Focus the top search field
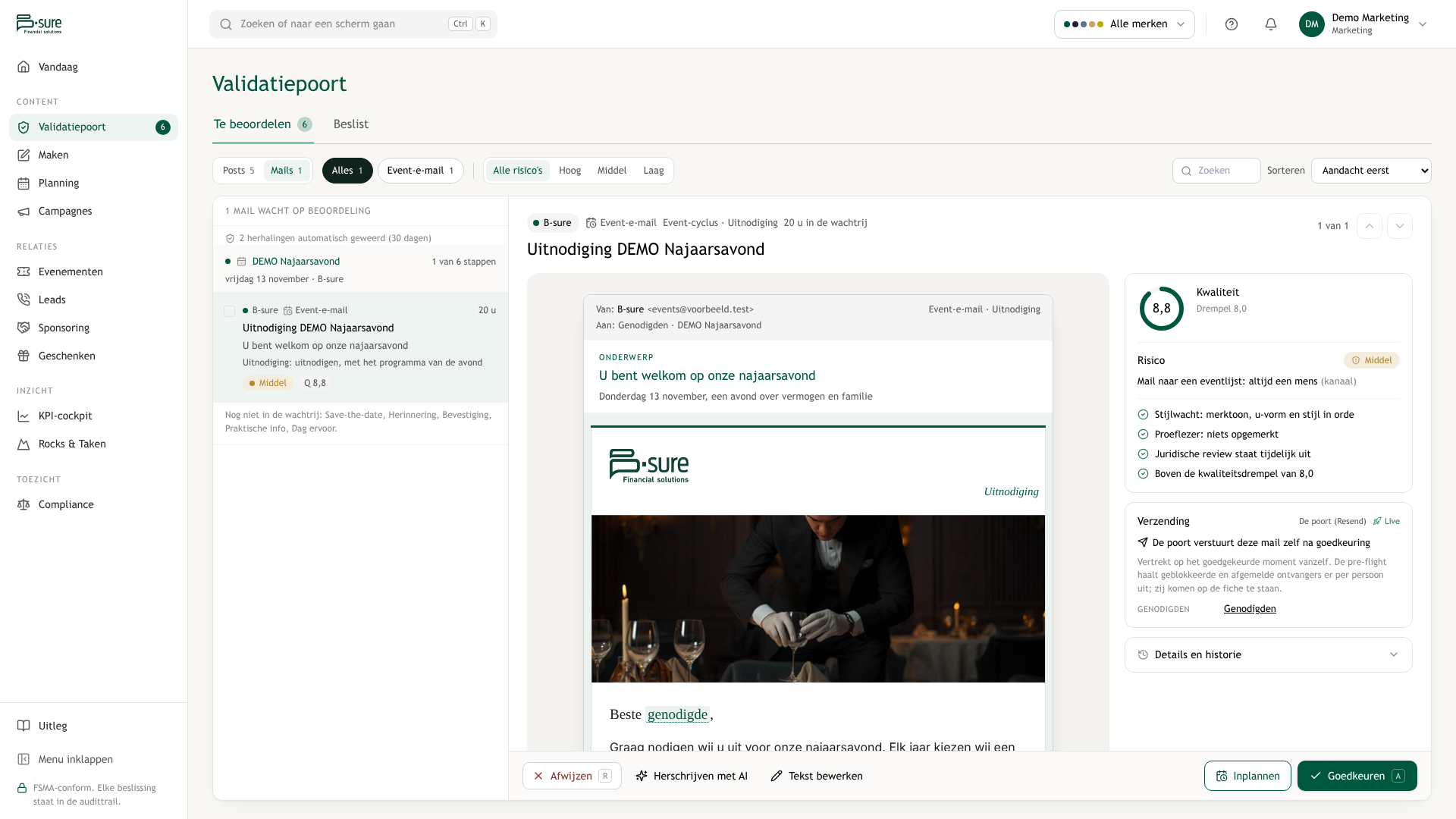Image resolution: width=1456 pixels, height=819 pixels. (353, 24)
